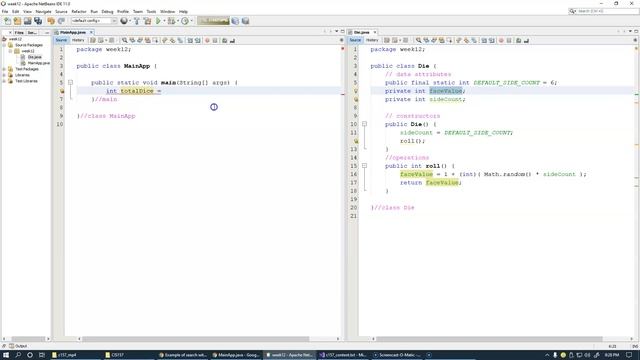
Task: Select MainApp.java in the project tree
Action: [38, 63]
